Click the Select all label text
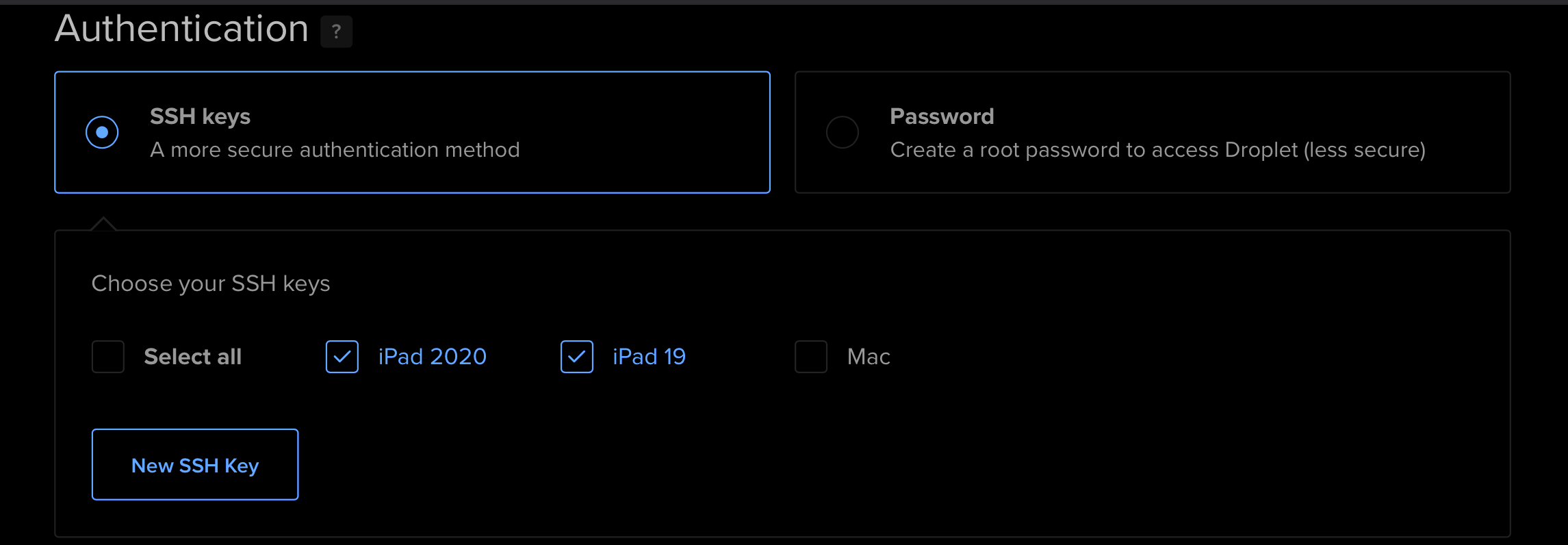This screenshot has width=1568, height=545. (x=192, y=357)
